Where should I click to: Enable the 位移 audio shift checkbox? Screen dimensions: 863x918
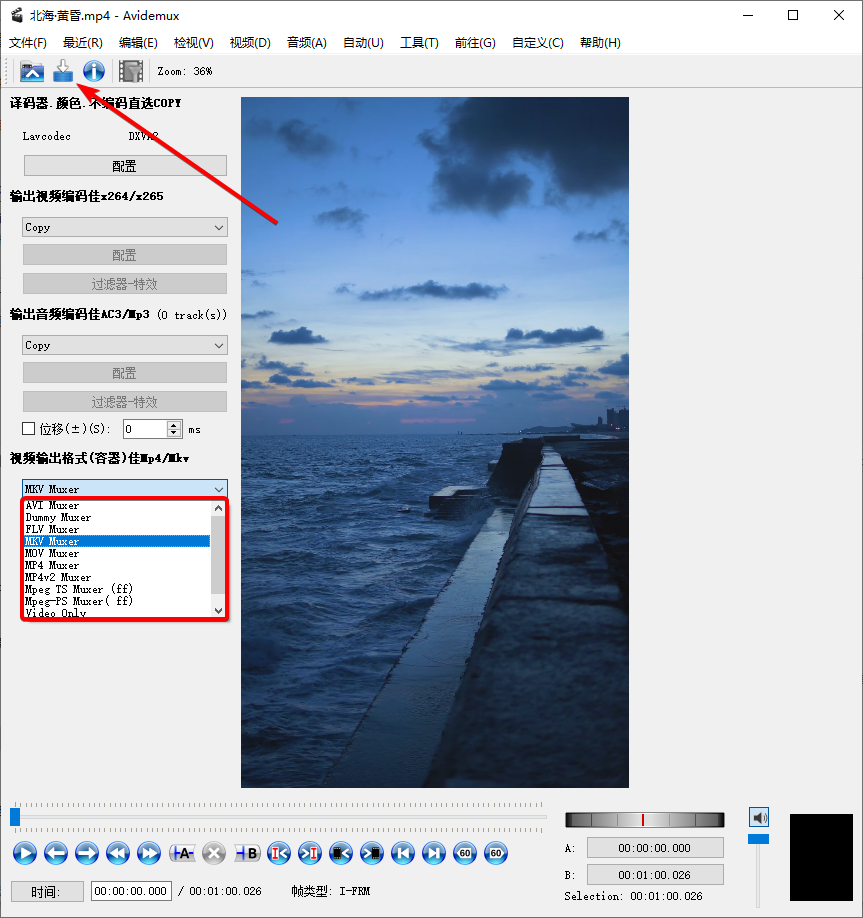click(x=29, y=429)
